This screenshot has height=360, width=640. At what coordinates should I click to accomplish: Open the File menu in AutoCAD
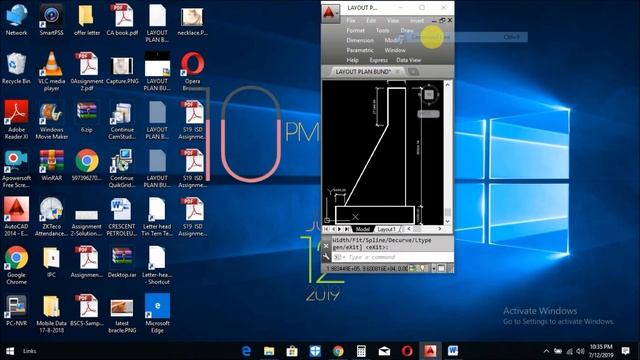[351, 20]
